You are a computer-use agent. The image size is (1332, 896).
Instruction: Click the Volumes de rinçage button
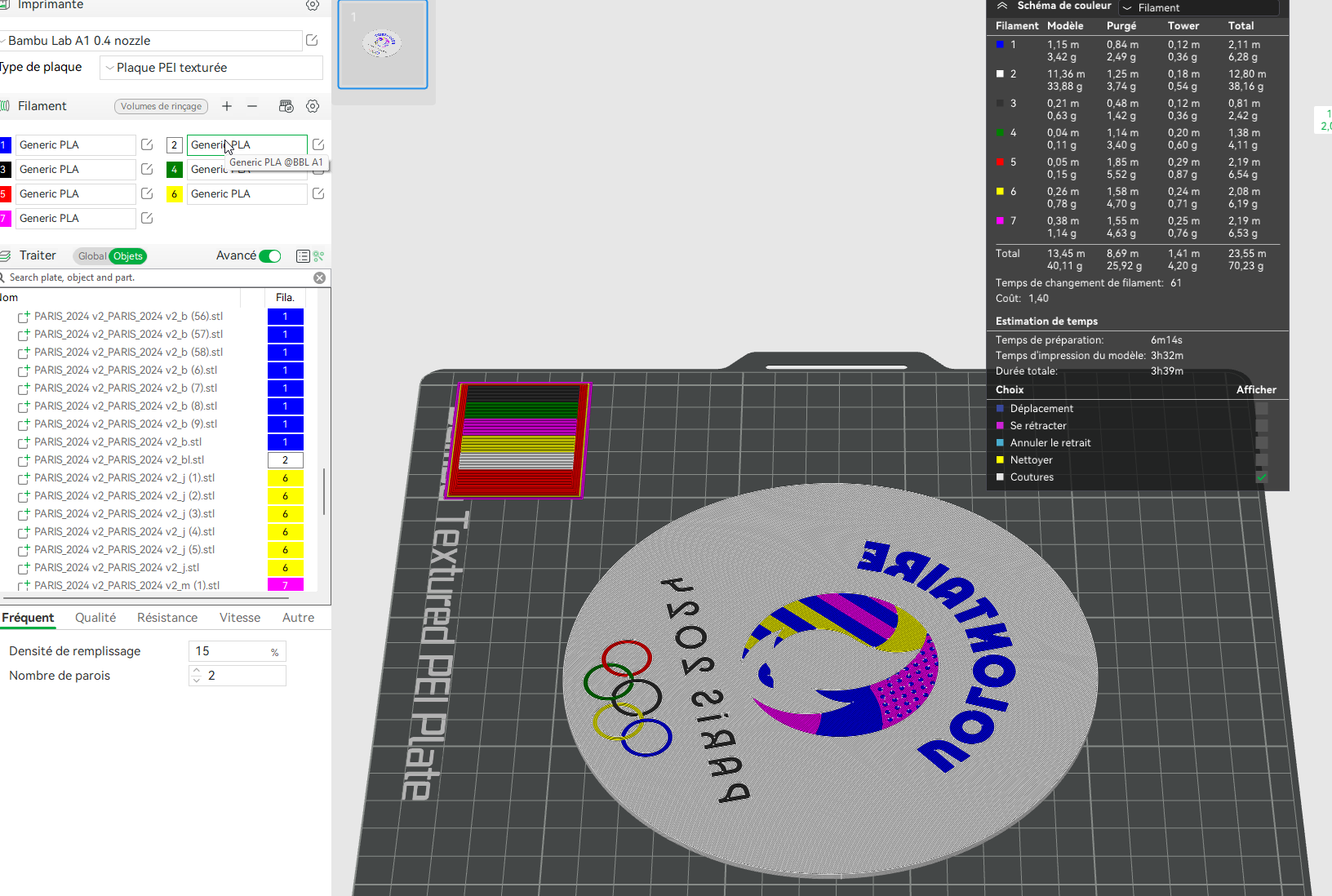pyautogui.click(x=162, y=106)
